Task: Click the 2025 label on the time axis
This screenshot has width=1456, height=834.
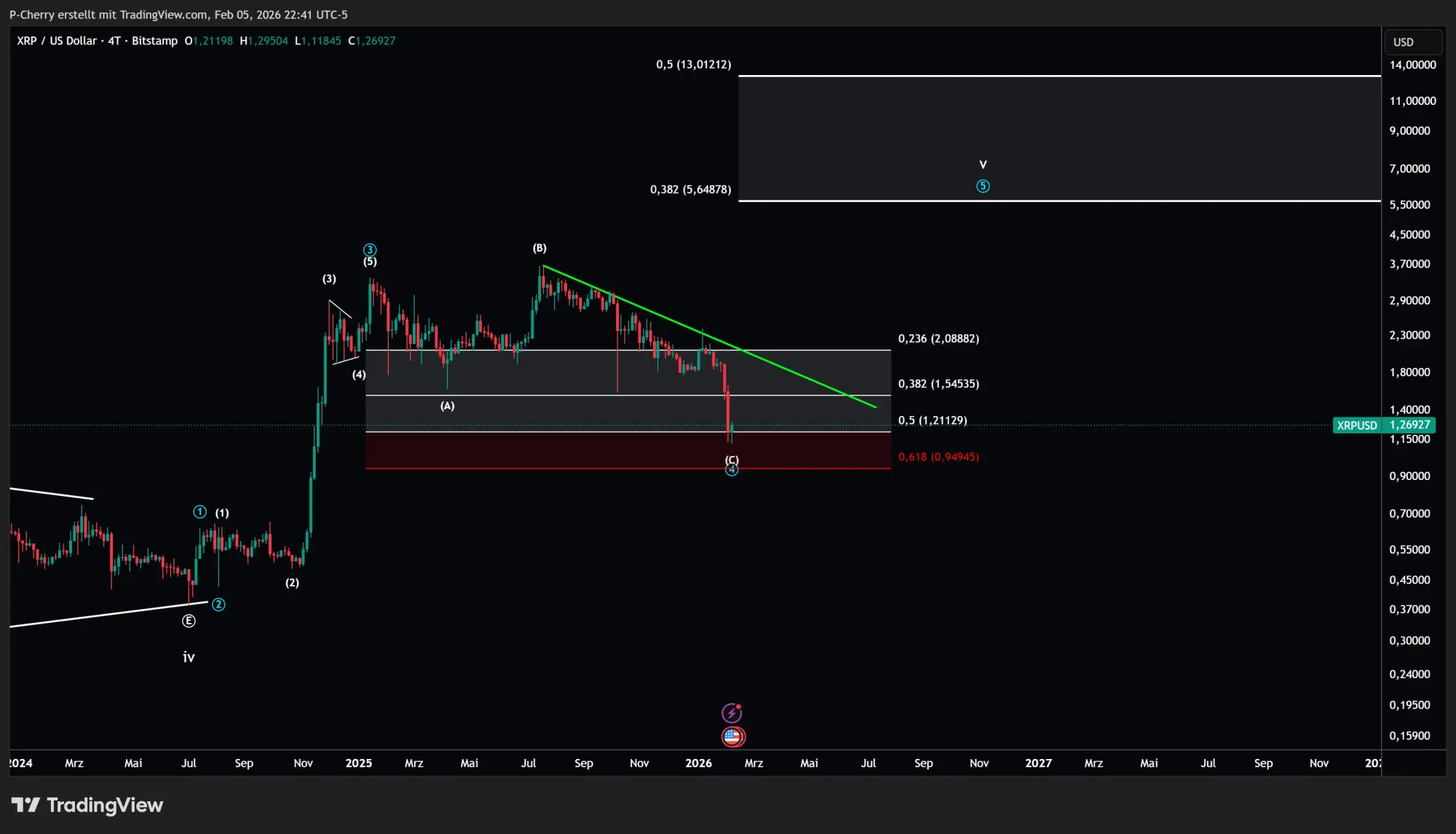Action: pyautogui.click(x=358, y=763)
